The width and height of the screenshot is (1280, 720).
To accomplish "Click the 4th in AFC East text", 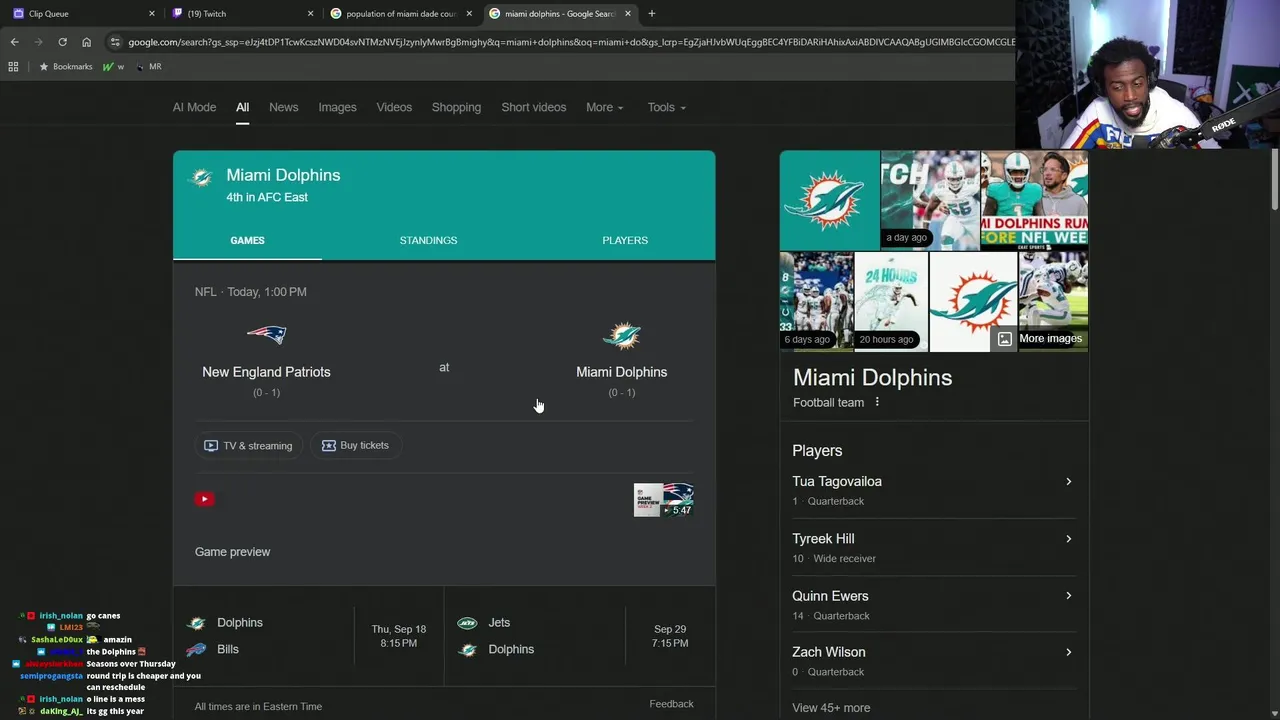I will point(267,197).
